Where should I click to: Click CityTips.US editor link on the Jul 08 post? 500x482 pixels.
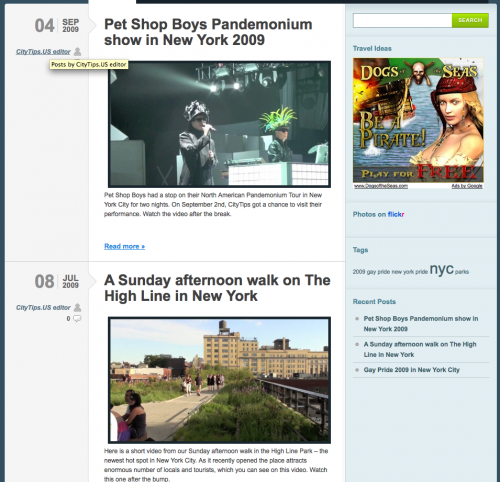tap(43, 307)
